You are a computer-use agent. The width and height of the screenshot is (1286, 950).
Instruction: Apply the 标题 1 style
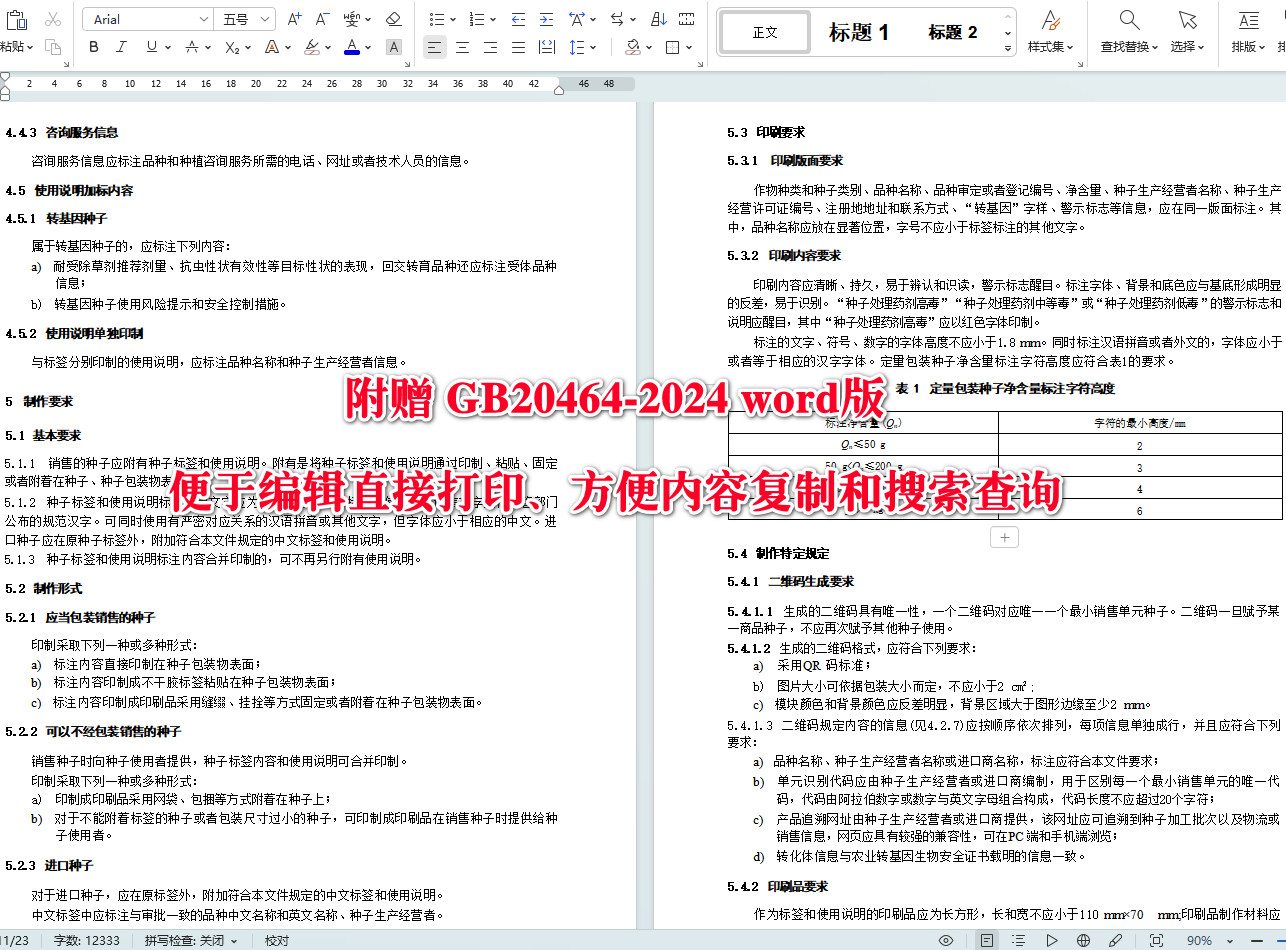859,31
